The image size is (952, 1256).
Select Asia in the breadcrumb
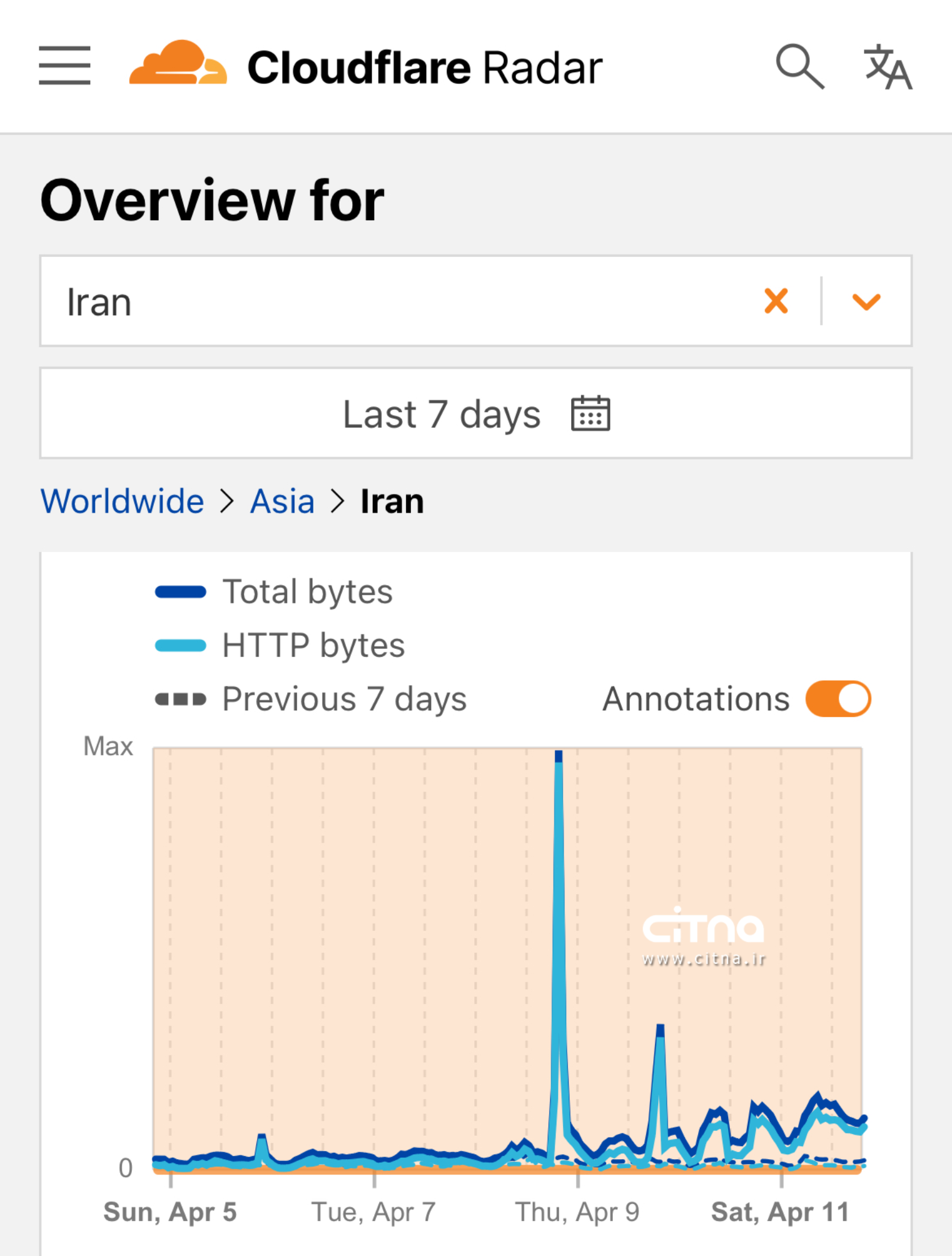(x=282, y=500)
